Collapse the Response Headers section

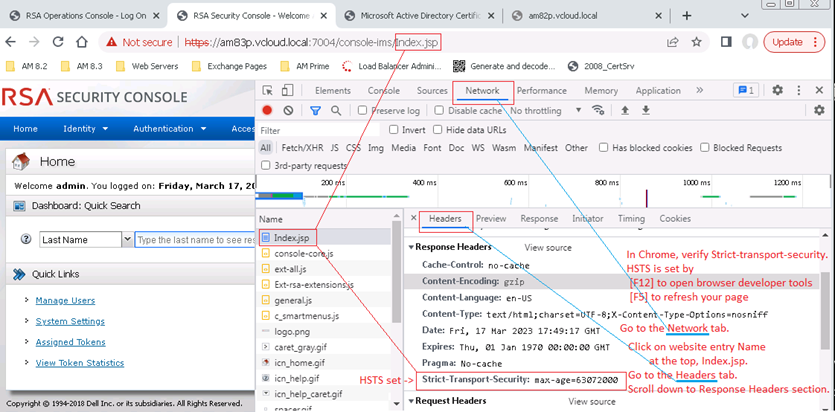click(412, 247)
